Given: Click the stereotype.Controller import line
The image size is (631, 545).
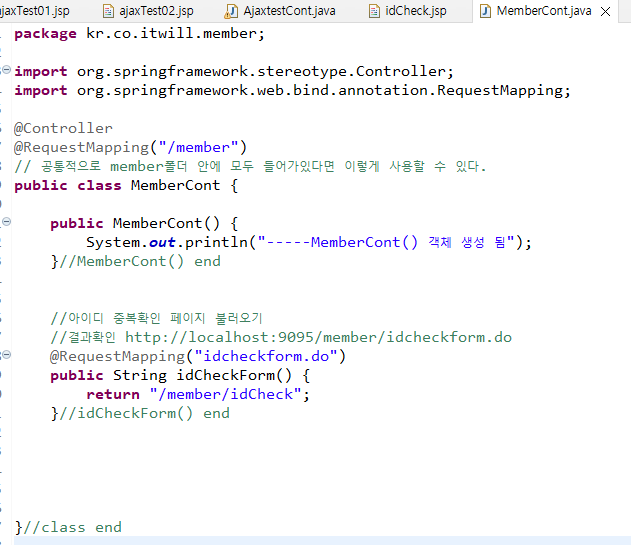Looking at the screenshot, I should pos(234,72).
